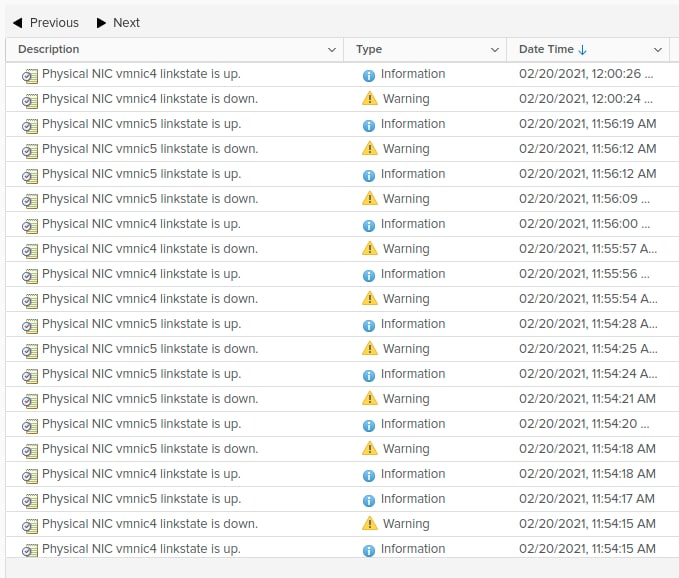Click the event icon of the 11:55:56 row
This screenshot has height=578, width=679.
tap(30, 276)
